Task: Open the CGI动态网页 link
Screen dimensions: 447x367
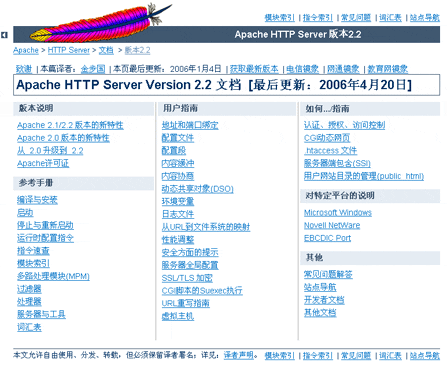Action: tap(327, 138)
